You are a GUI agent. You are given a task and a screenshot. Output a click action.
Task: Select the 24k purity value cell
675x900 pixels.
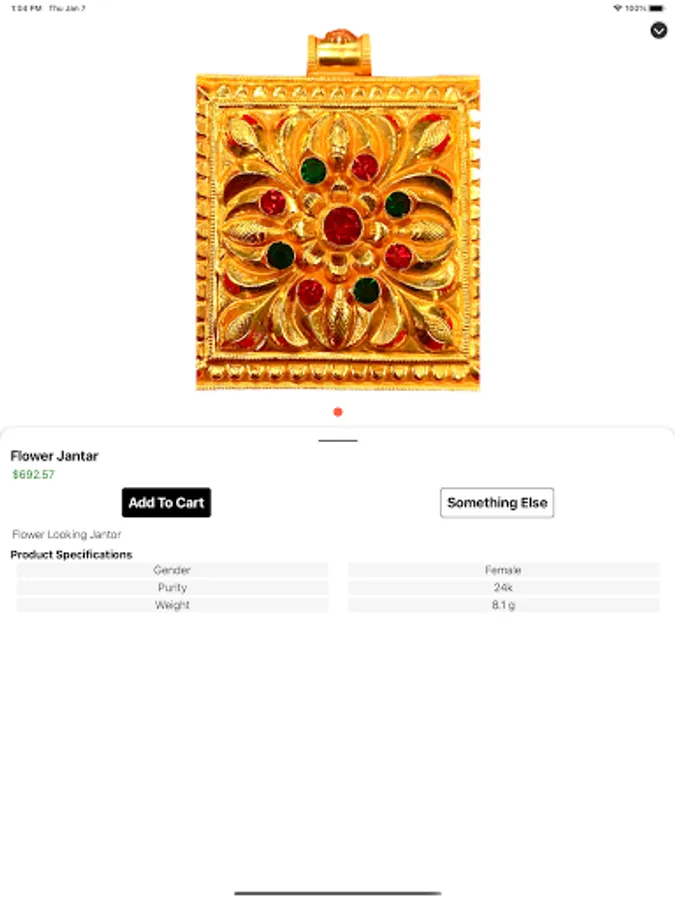[503, 587]
